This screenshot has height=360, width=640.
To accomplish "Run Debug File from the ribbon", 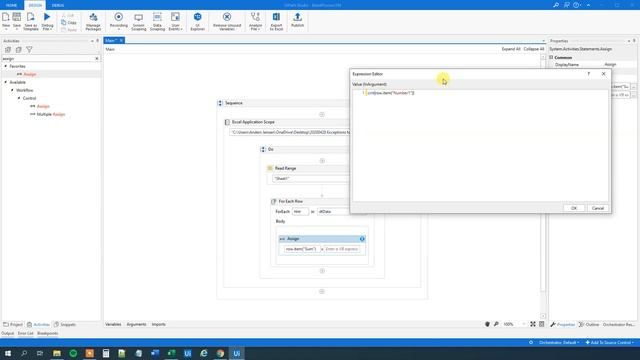I will 47,21.
